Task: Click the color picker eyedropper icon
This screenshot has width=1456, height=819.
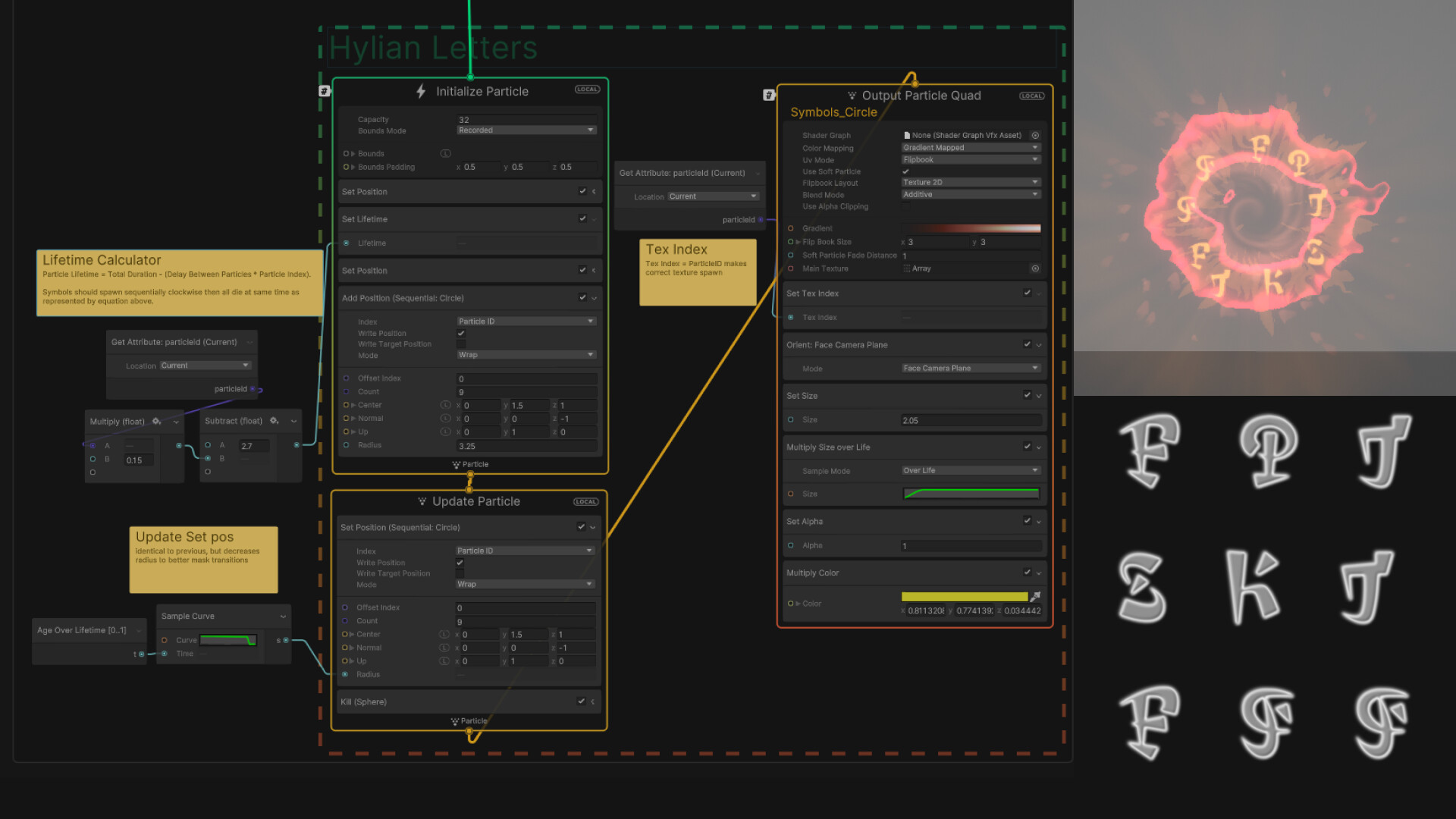Action: click(1036, 597)
